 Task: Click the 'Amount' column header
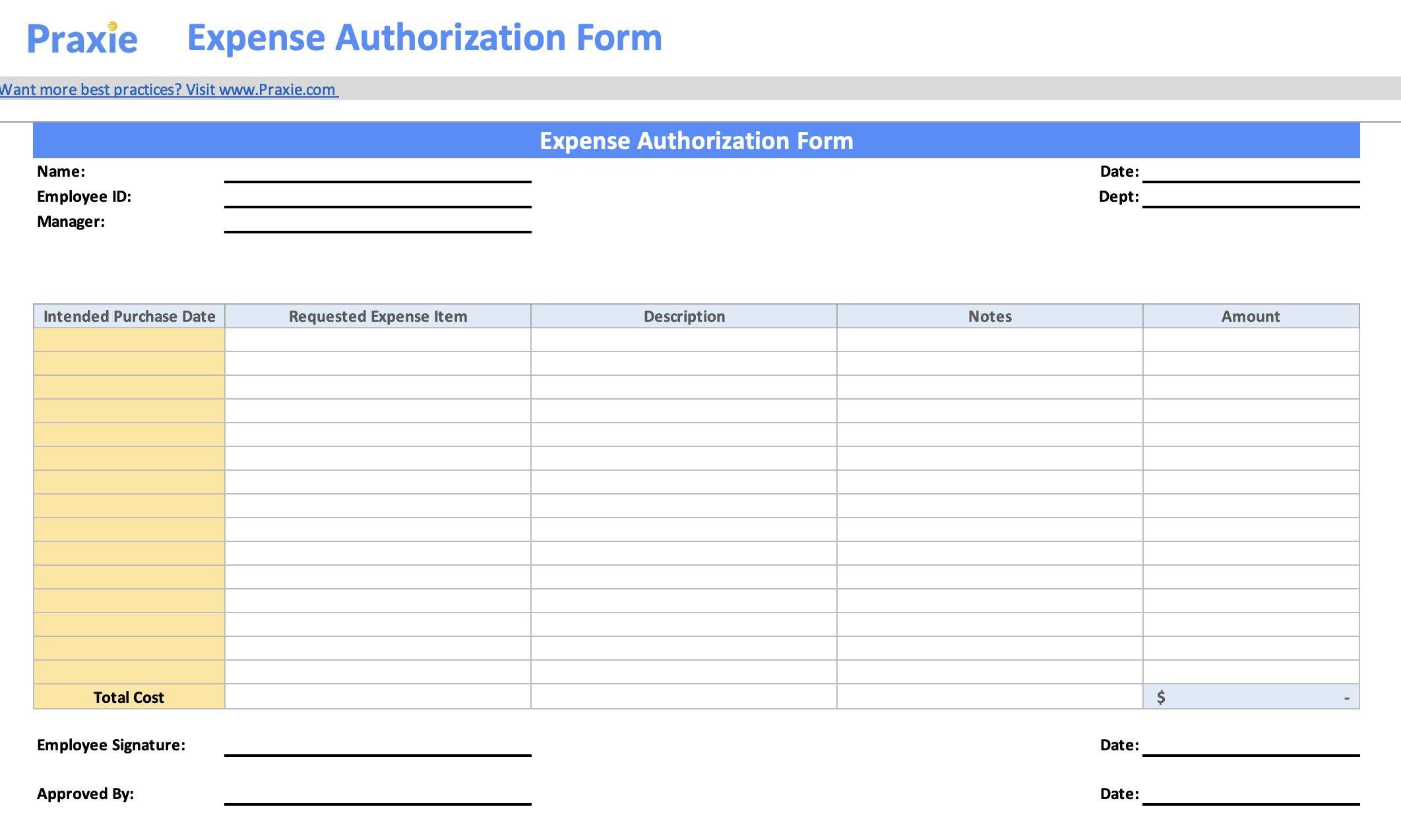[1251, 316]
